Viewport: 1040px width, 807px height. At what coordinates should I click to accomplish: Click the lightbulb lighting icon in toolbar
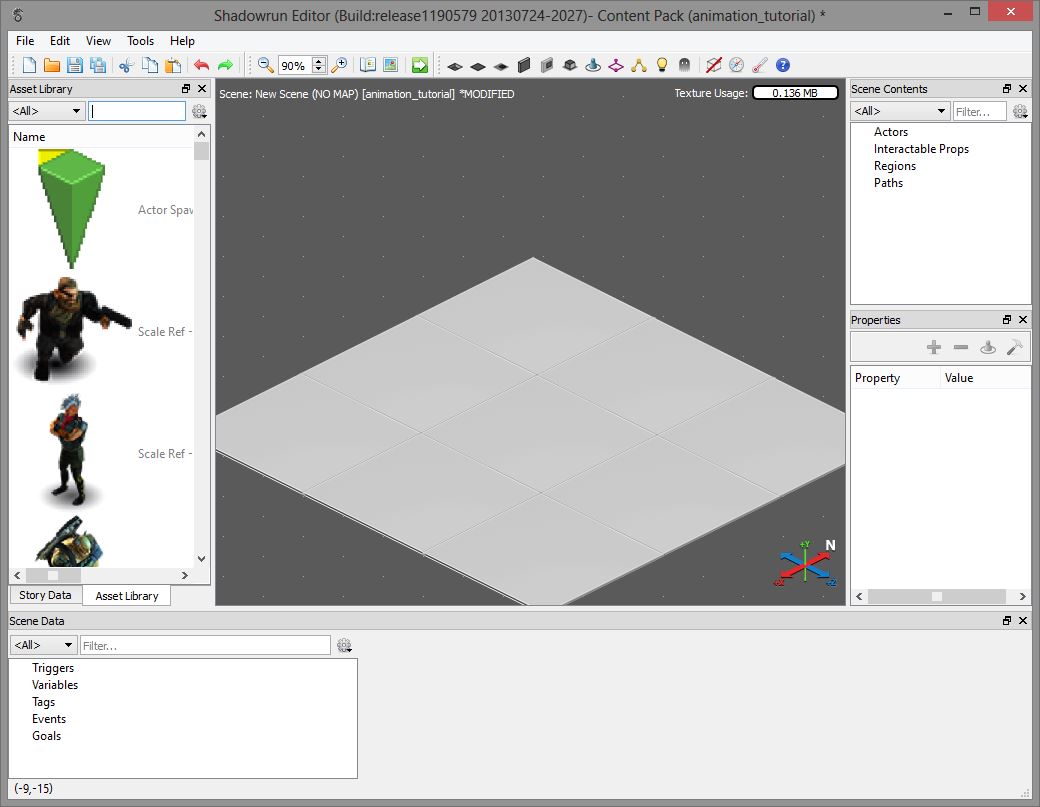[661, 65]
